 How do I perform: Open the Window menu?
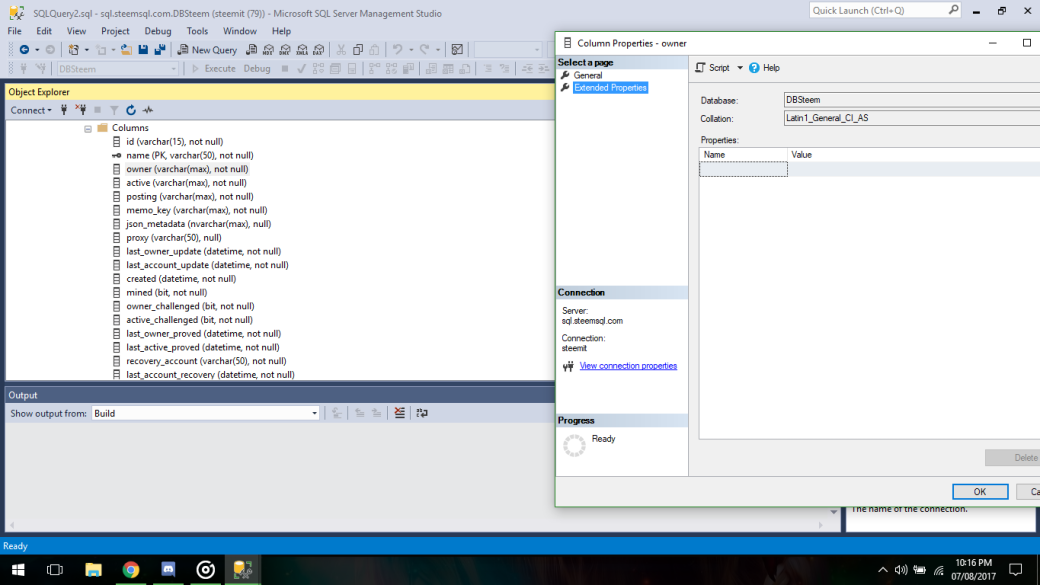tap(239, 31)
